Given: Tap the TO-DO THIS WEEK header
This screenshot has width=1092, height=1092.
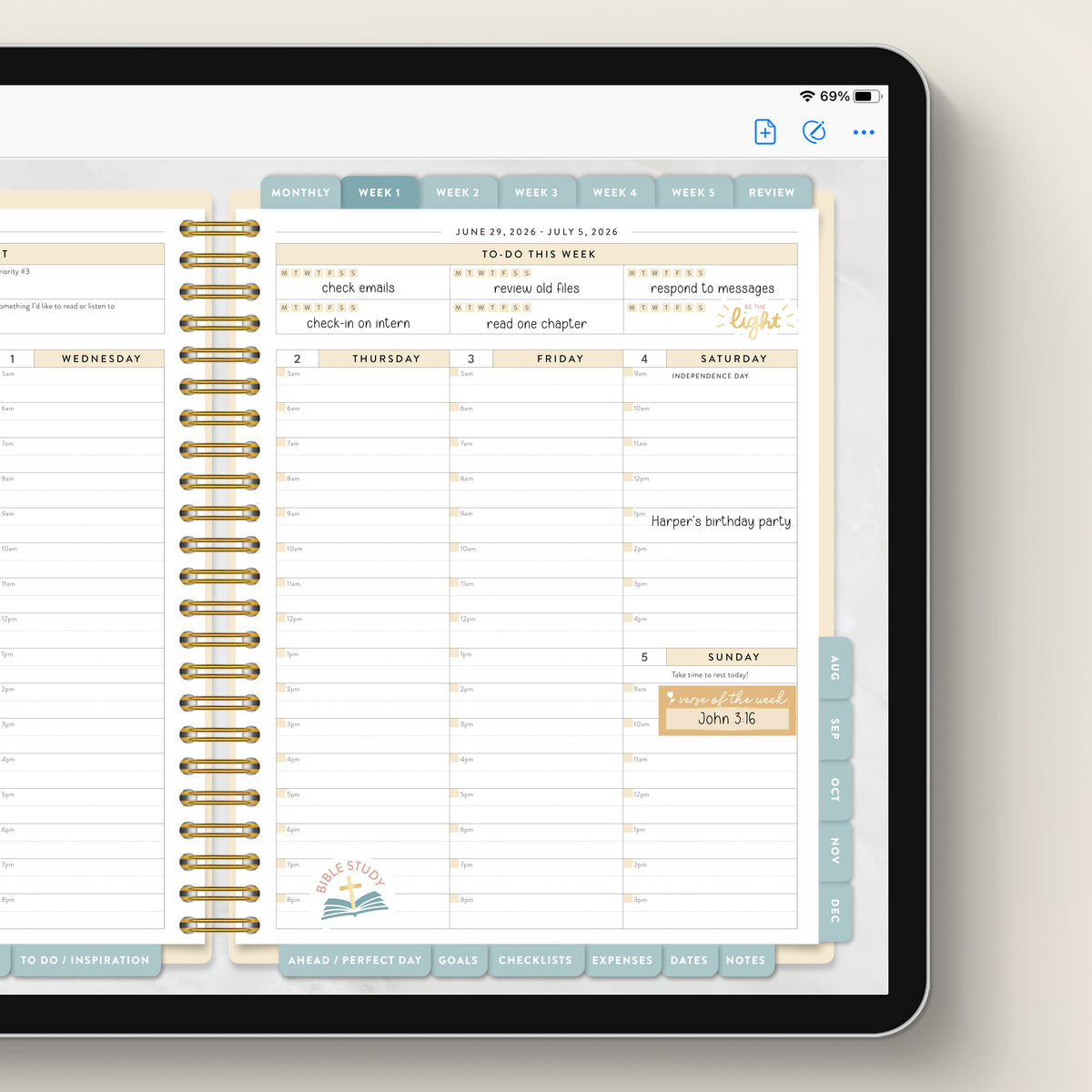Looking at the screenshot, I should tap(539, 254).
